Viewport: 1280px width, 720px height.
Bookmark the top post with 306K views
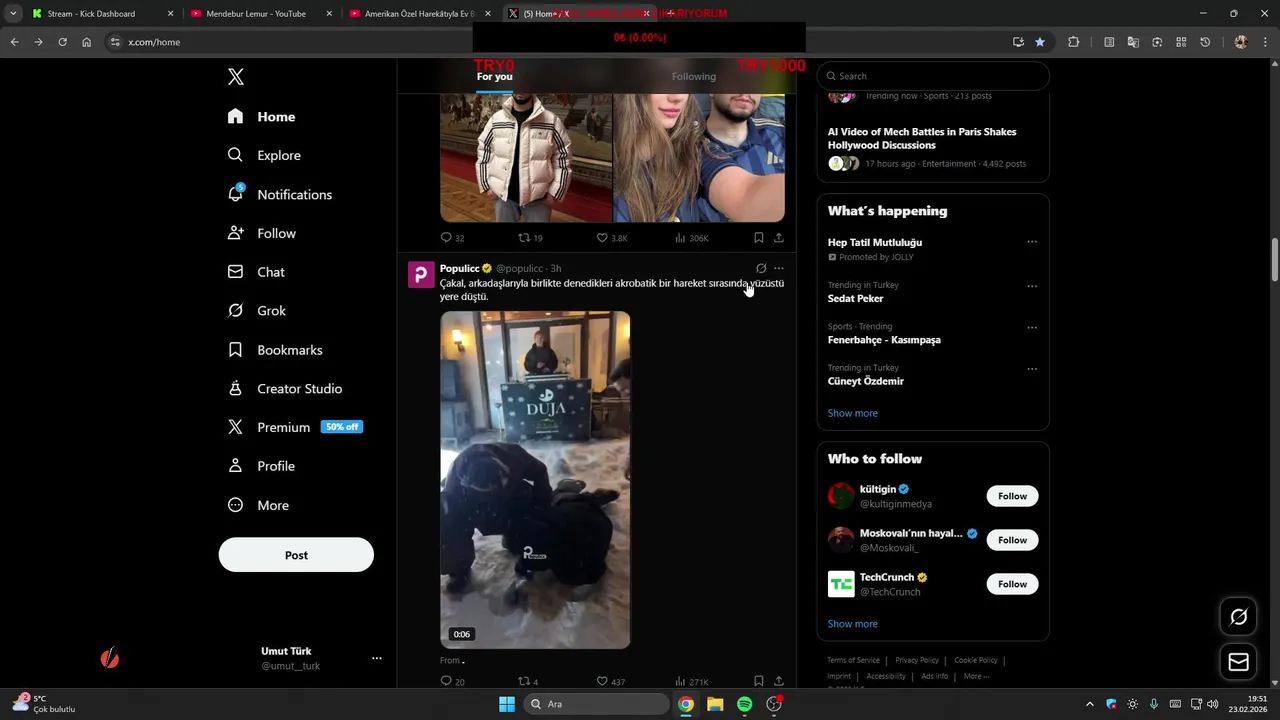click(x=759, y=238)
